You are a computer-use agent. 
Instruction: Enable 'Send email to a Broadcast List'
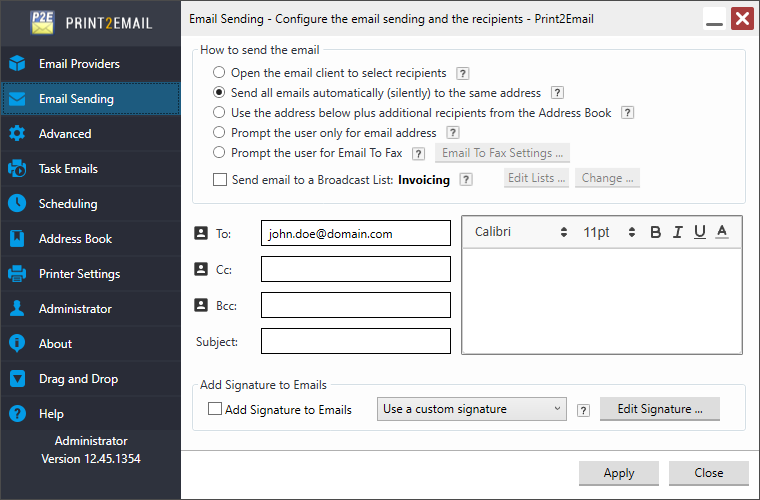tap(220, 180)
